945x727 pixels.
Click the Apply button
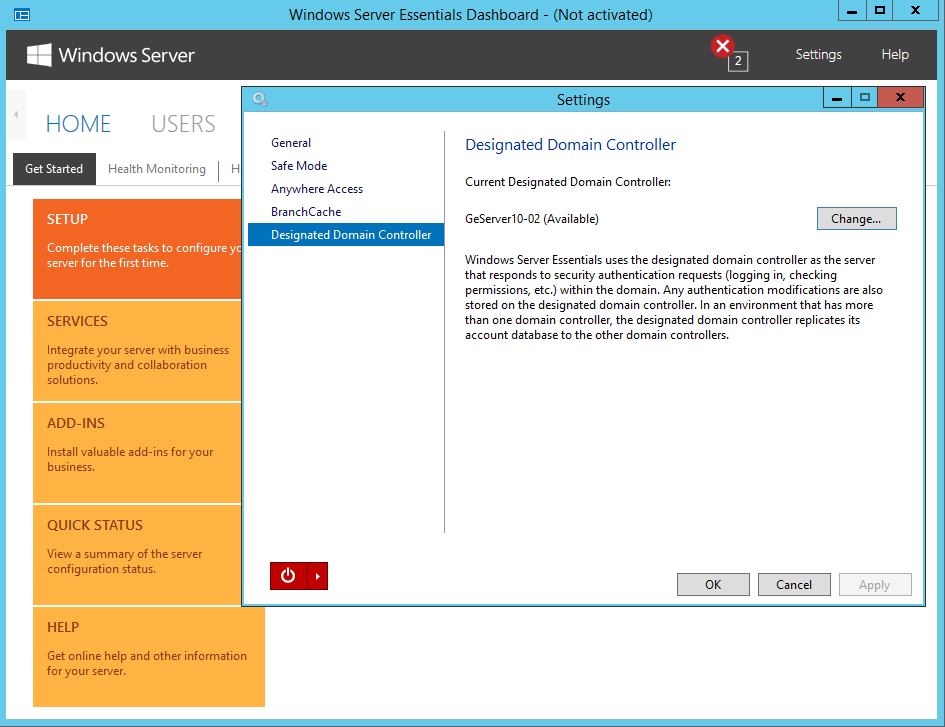pyautogui.click(x=874, y=584)
